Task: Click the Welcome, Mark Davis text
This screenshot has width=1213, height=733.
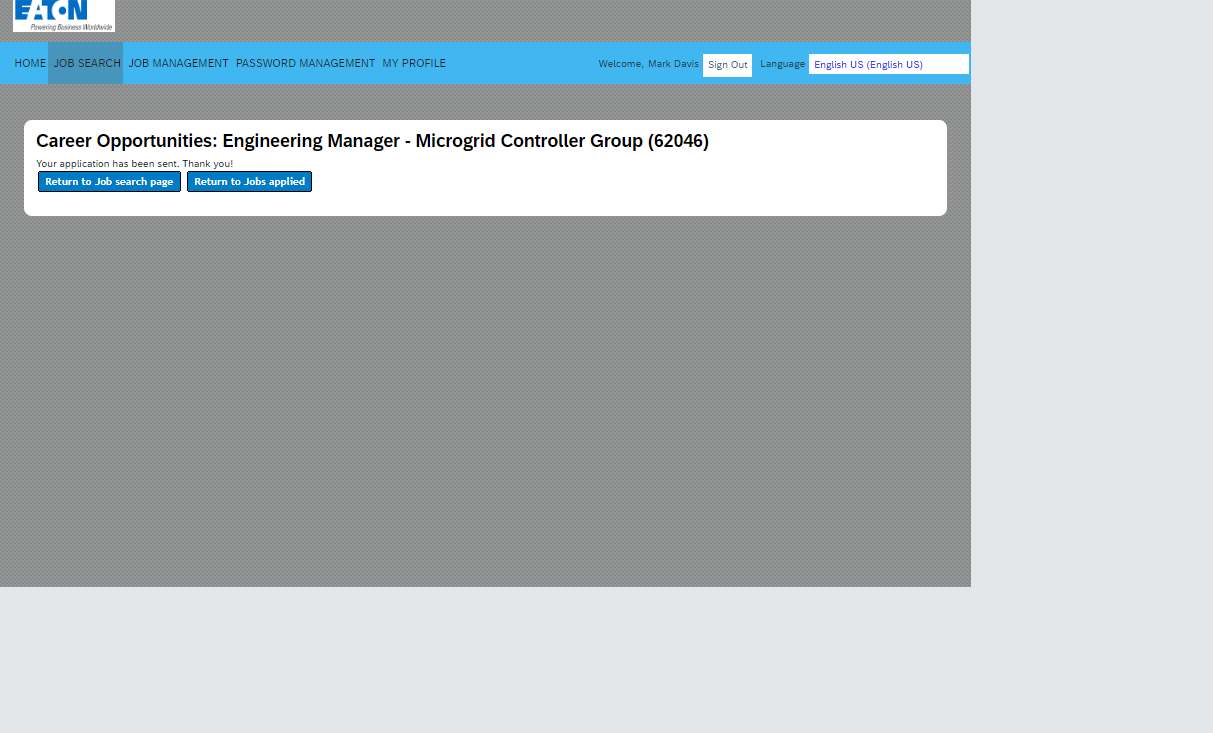Action: tap(648, 64)
